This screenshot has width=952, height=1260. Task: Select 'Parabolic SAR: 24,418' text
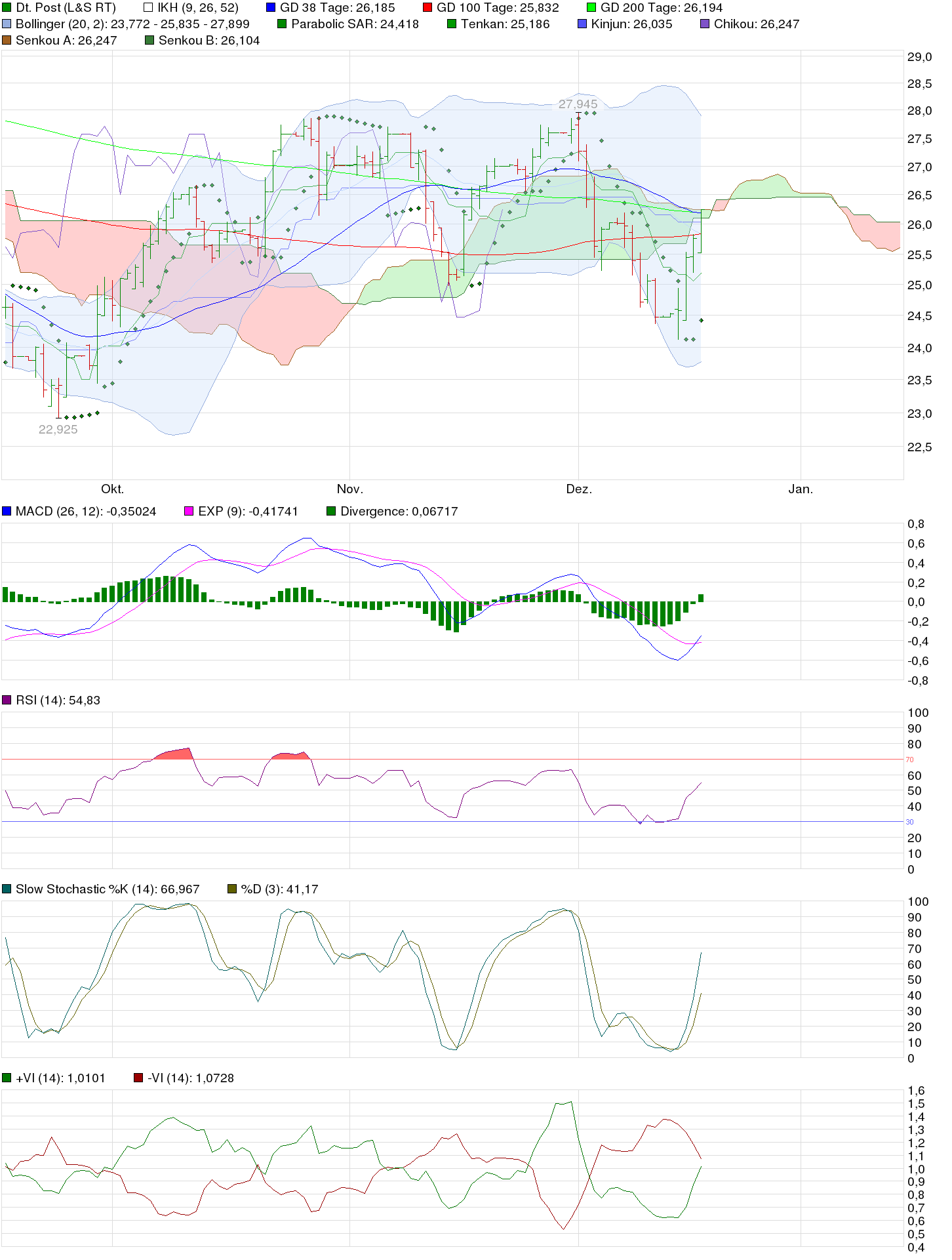(x=355, y=24)
